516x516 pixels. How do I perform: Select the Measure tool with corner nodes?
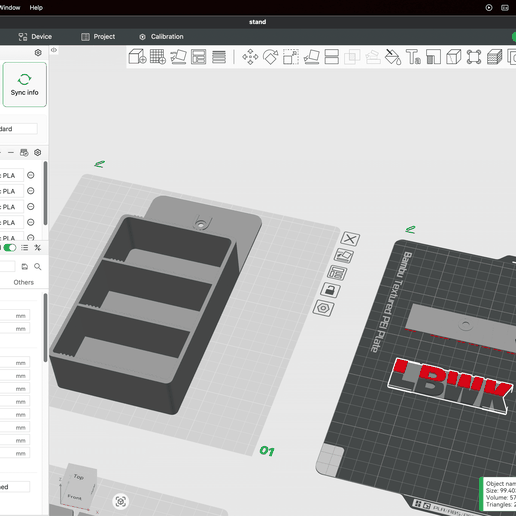pyautogui.click(x=474, y=57)
